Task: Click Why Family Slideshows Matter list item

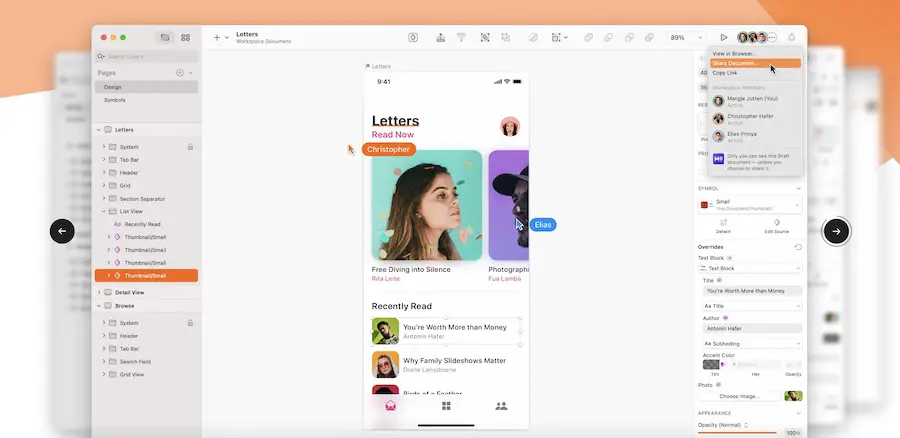Action: [446, 365]
